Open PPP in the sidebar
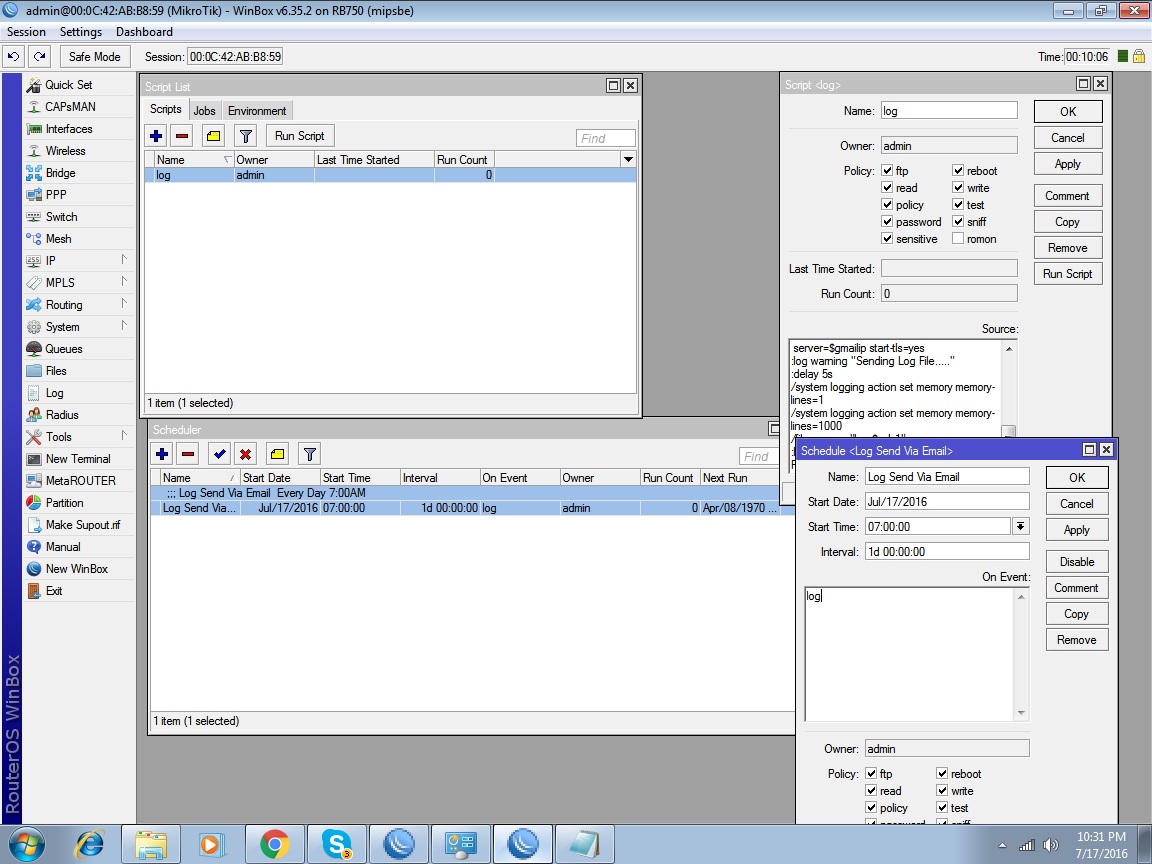Screen dimensions: 1152x864 (56, 195)
